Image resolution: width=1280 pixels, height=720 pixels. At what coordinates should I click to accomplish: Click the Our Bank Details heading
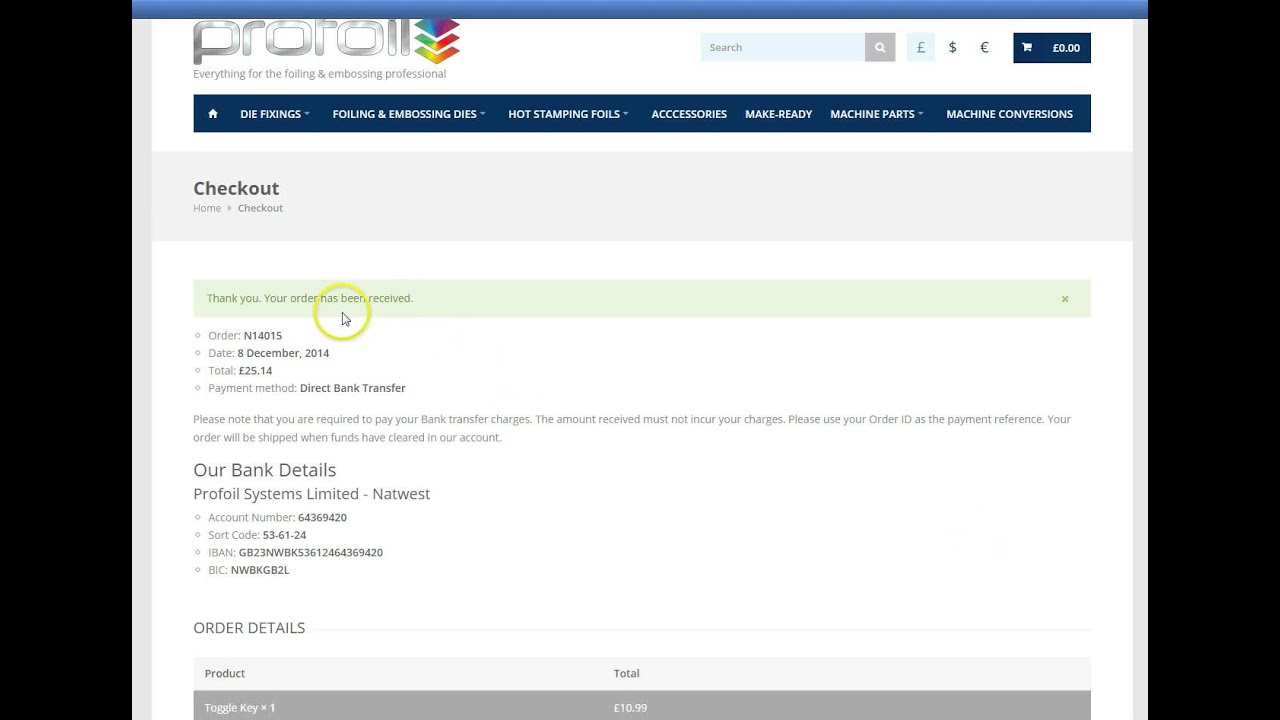click(x=264, y=470)
